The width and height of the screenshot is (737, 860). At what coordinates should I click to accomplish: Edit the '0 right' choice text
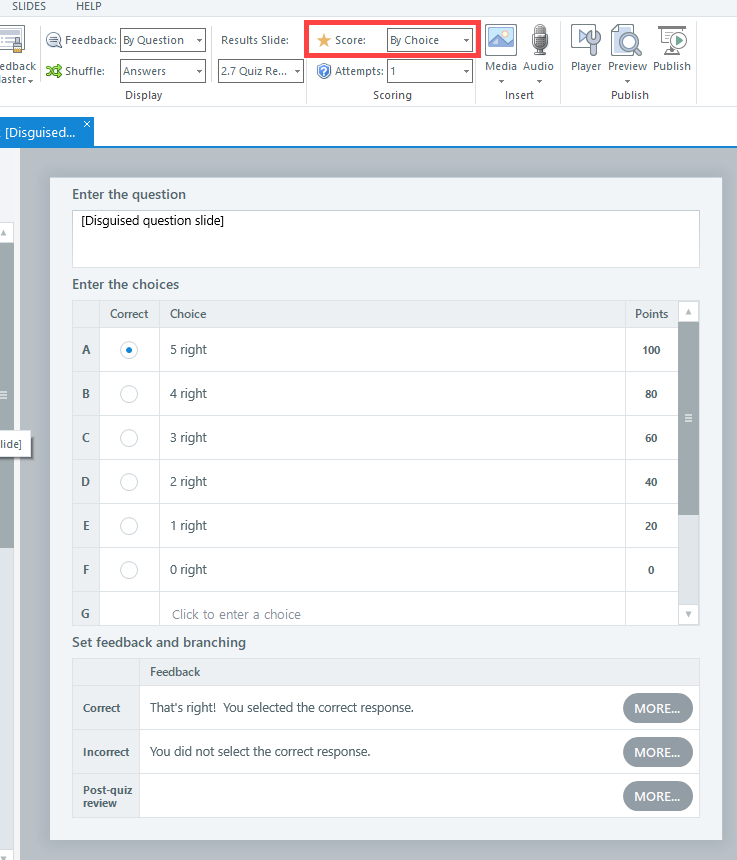188,569
